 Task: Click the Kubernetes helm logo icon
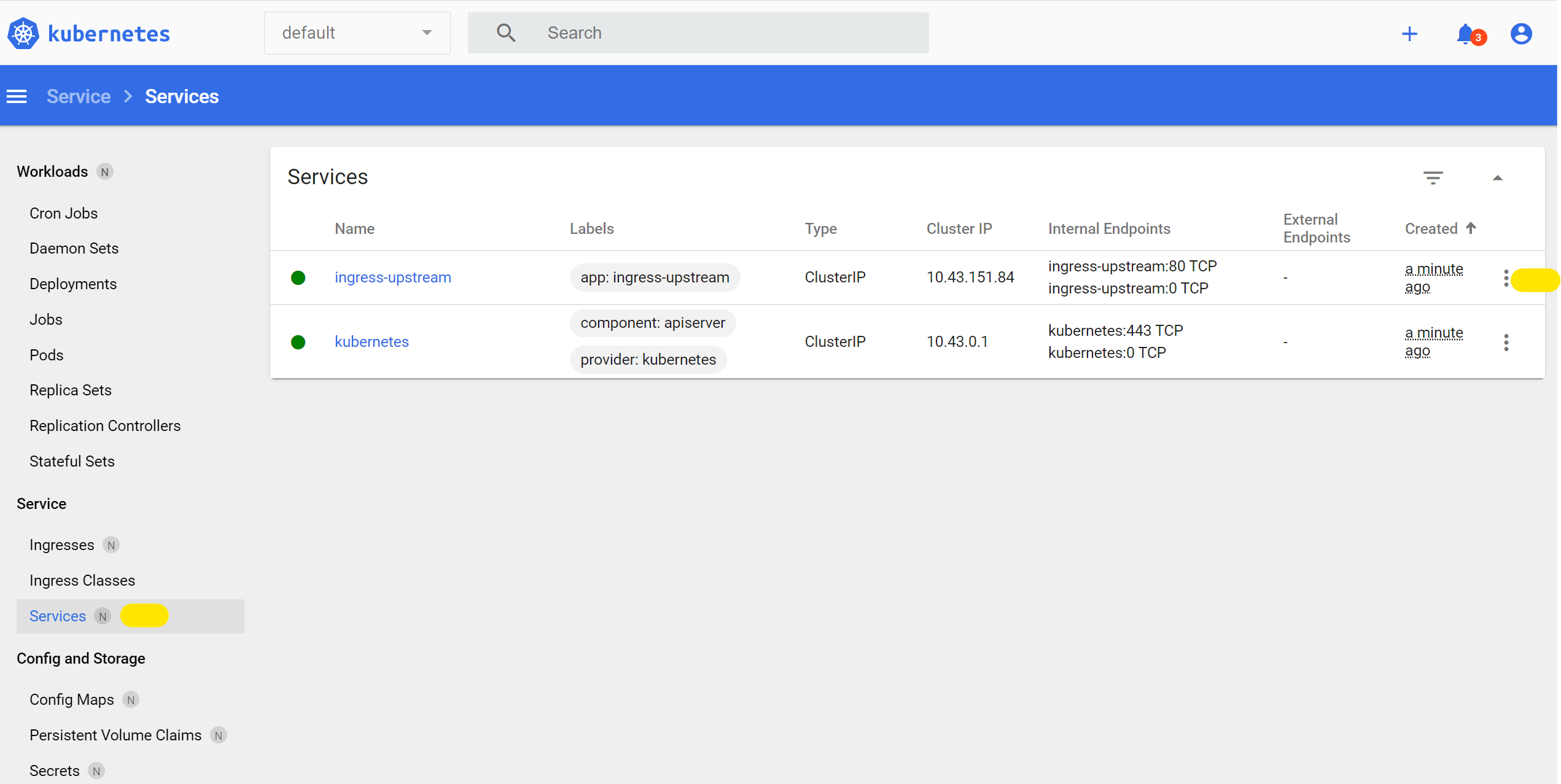23,33
